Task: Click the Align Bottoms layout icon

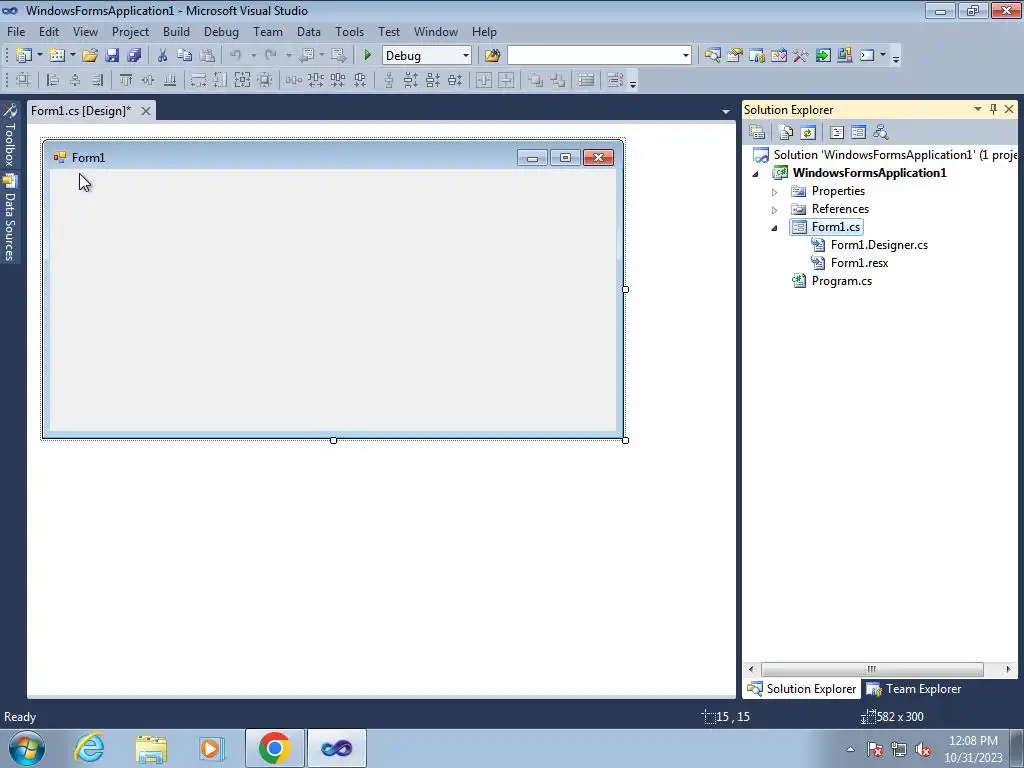Action: tap(170, 80)
